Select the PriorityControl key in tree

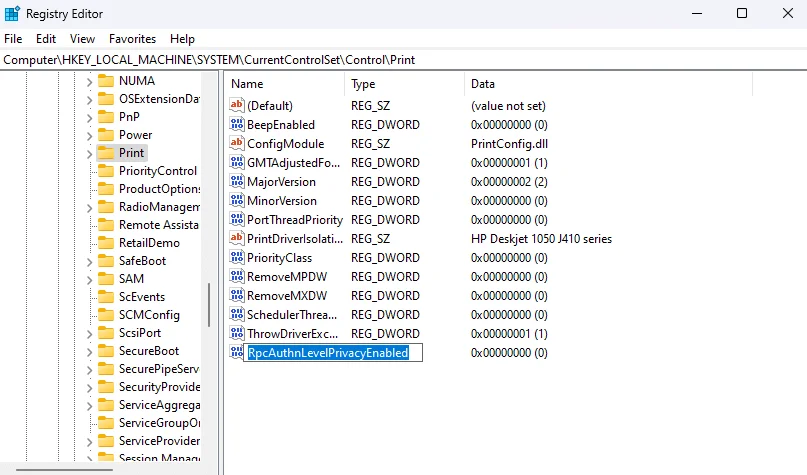click(157, 171)
